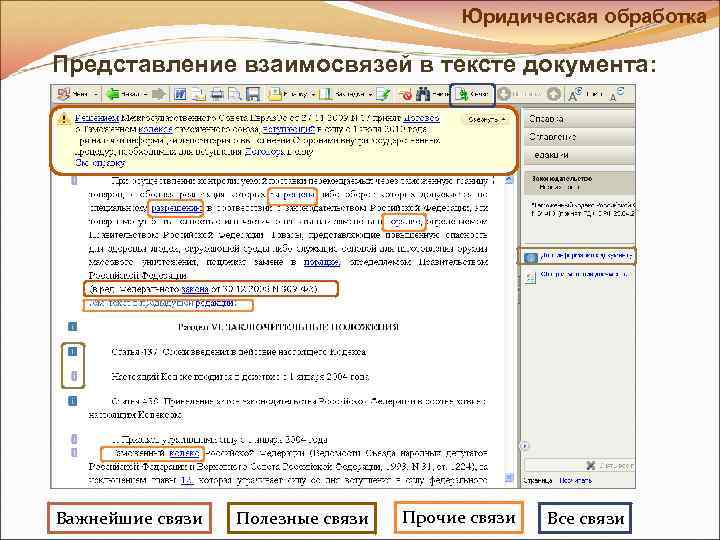
Task: Collapse the yellow warning notice (Свернуть)
Action: (486, 119)
